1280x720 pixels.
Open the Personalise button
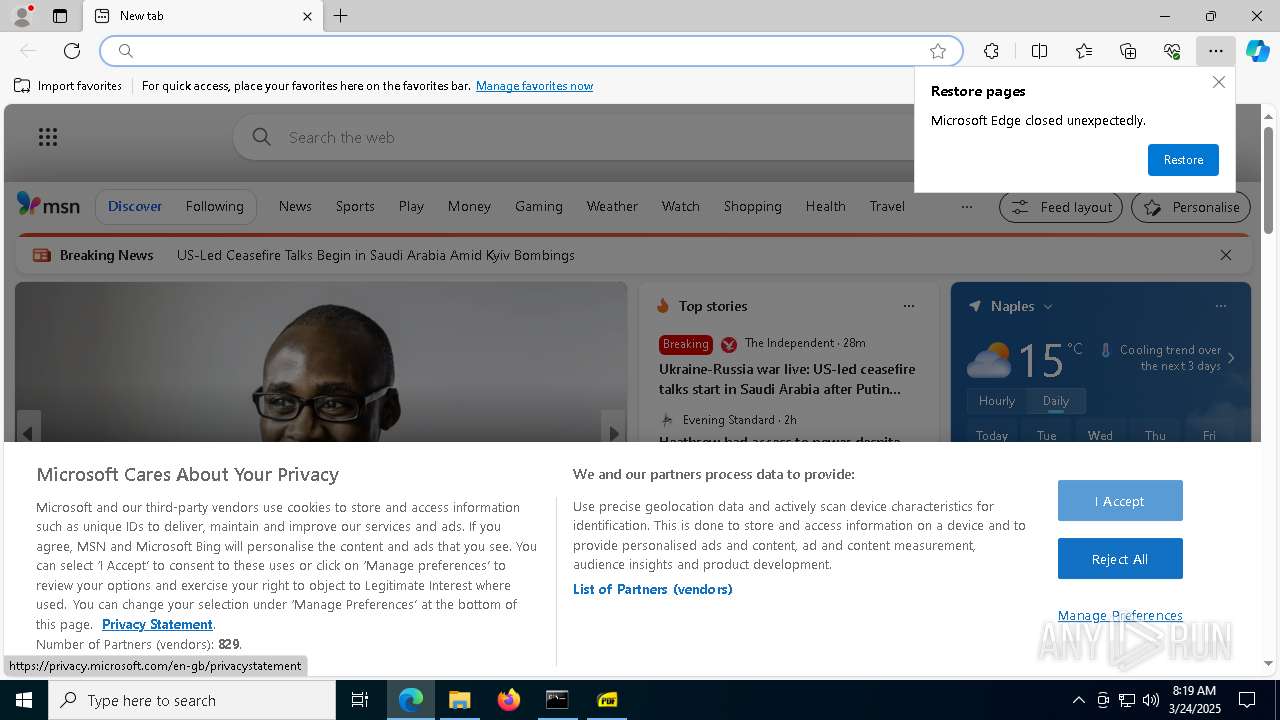1191,207
